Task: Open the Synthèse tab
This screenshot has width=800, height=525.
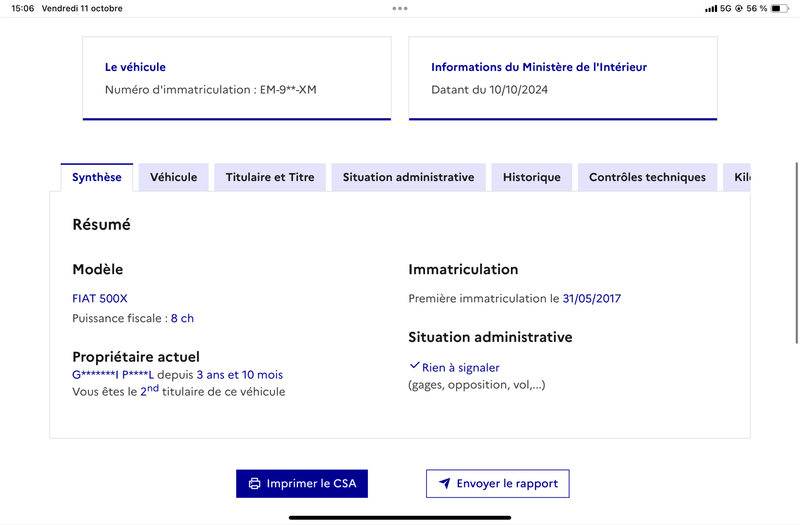Action: (97, 178)
